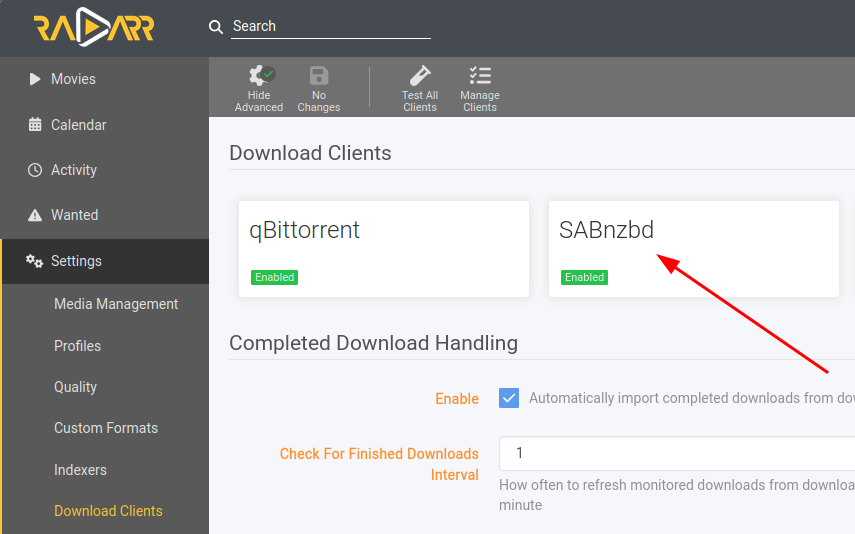Click the Hide Advanced gear icon
855x534 pixels.
click(261, 75)
